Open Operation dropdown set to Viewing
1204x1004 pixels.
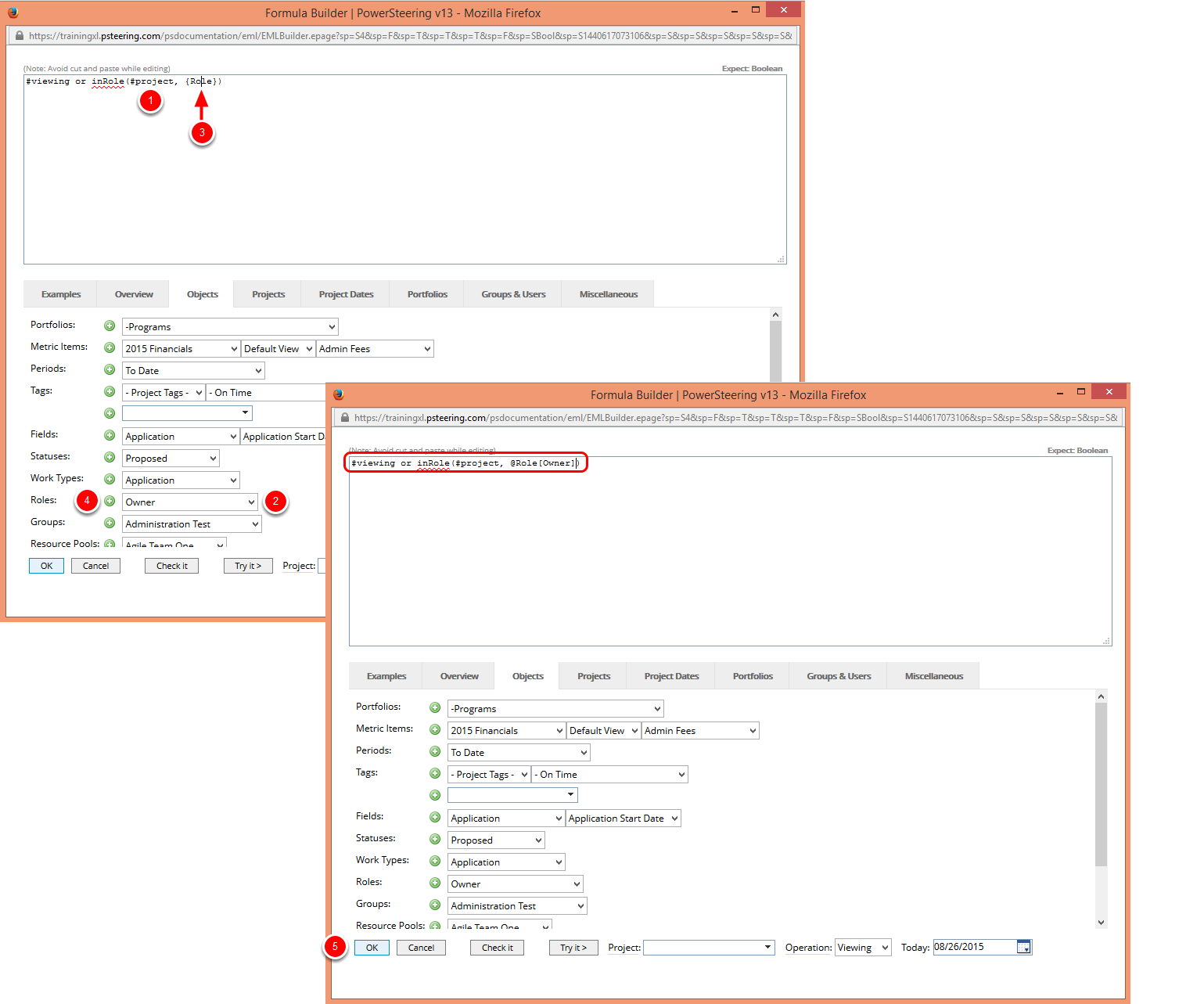point(863,948)
